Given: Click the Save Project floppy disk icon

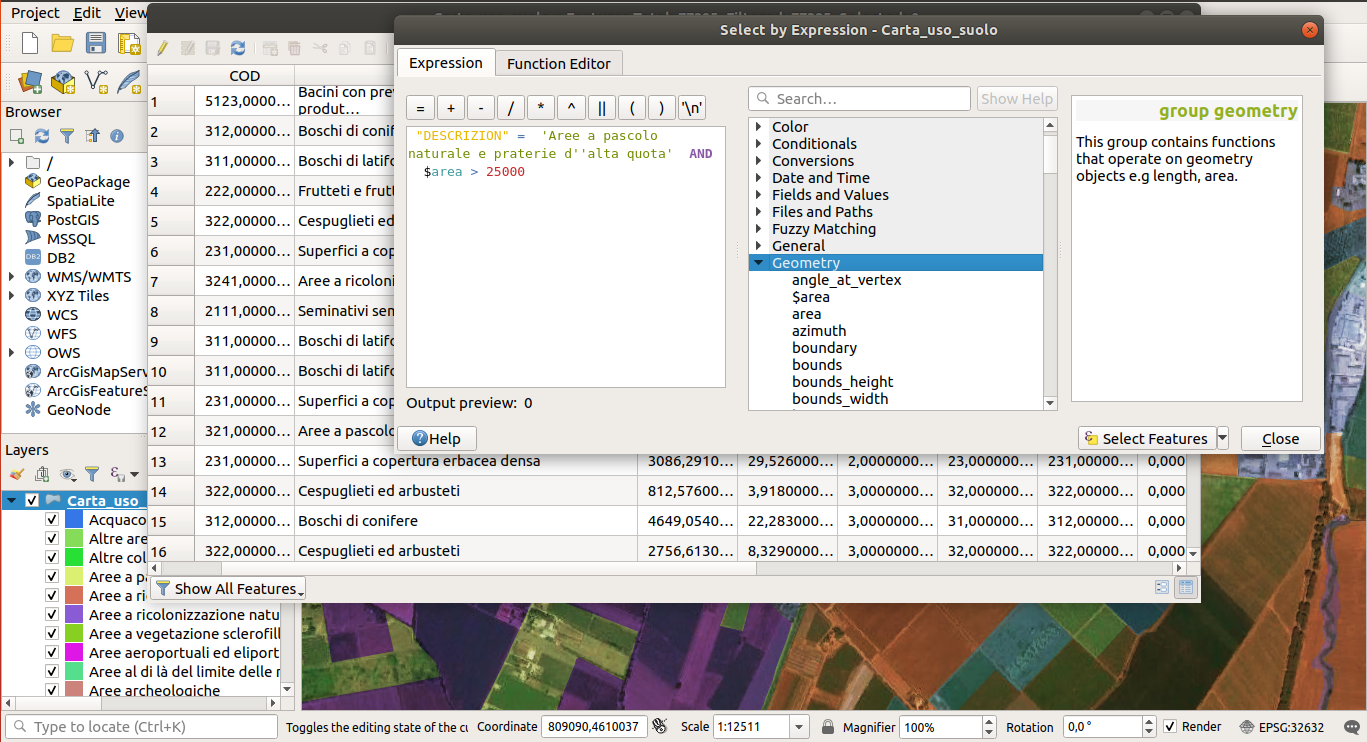Looking at the screenshot, I should coord(96,43).
